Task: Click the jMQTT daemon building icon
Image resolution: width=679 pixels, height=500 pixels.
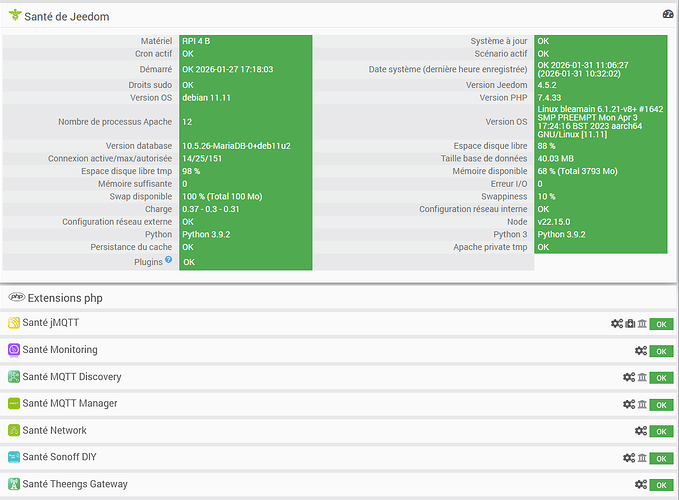Action: point(642,324)
